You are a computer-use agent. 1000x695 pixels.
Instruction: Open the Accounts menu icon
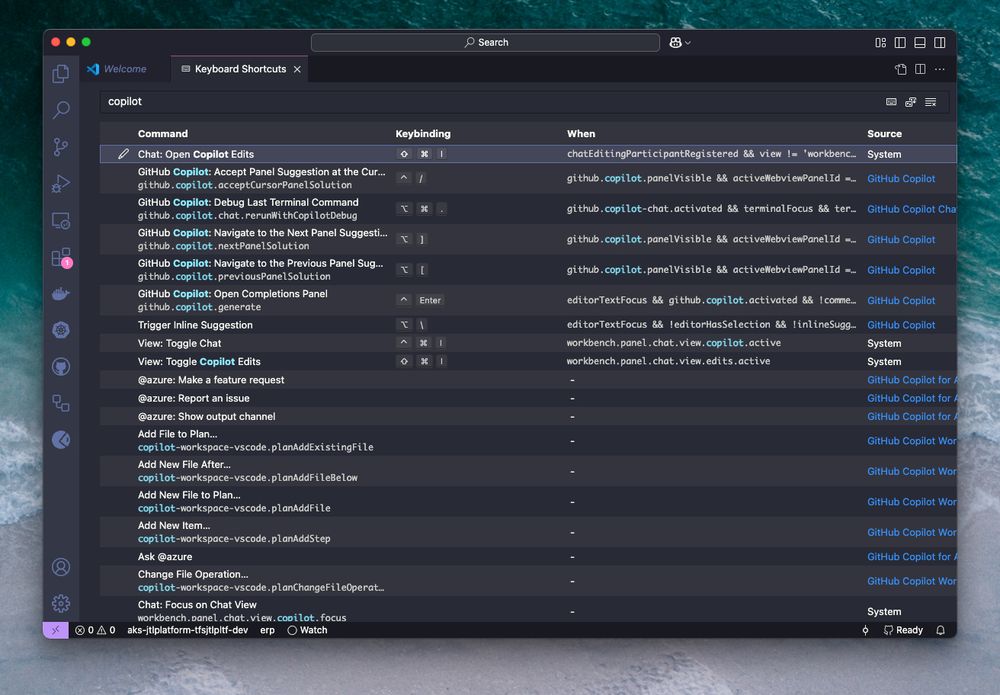click(x=61, y=567)
